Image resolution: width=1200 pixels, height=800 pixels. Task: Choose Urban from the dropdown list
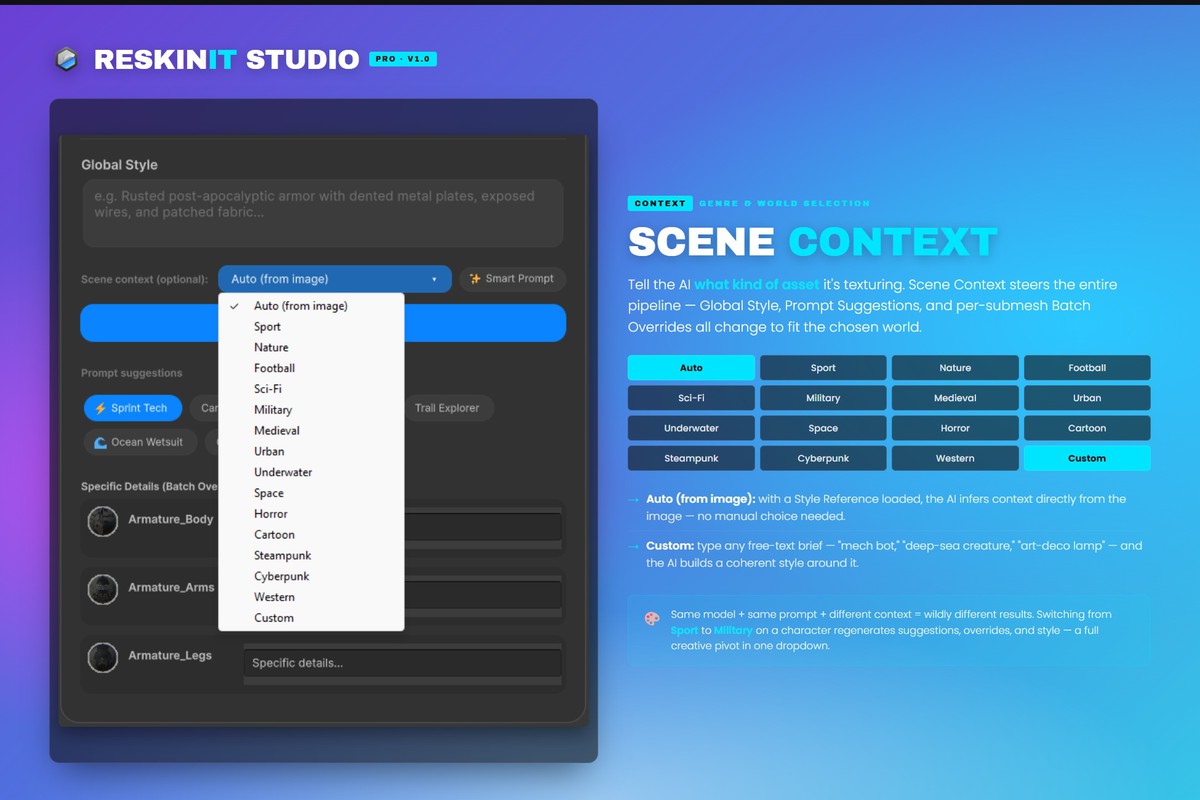coord(311,452)
